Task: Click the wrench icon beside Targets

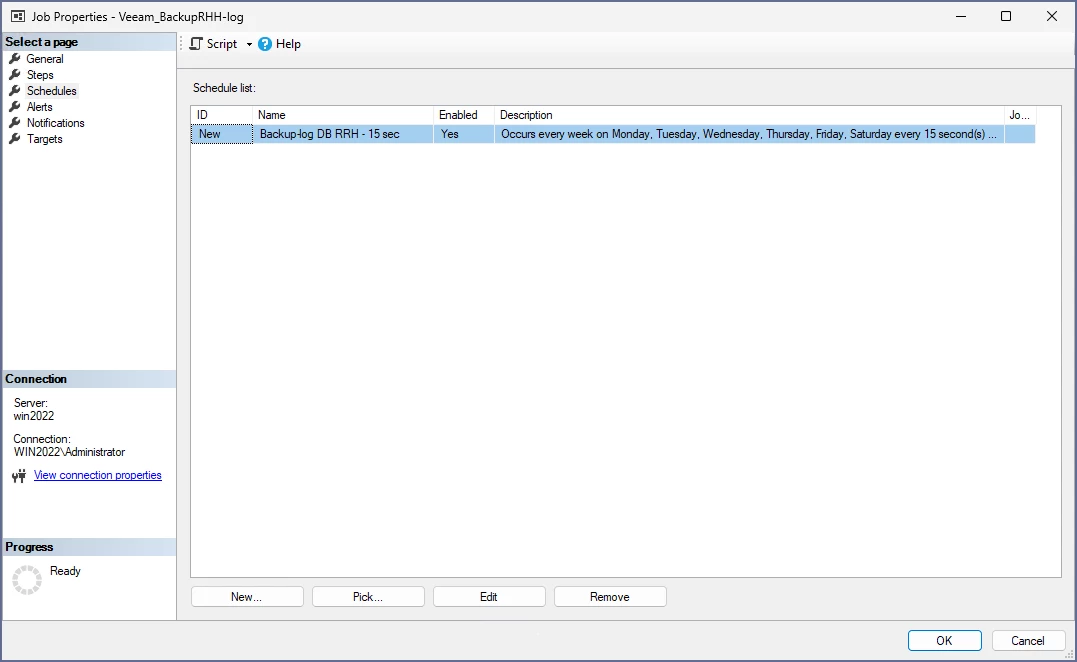Action: [x=14, y=138]
